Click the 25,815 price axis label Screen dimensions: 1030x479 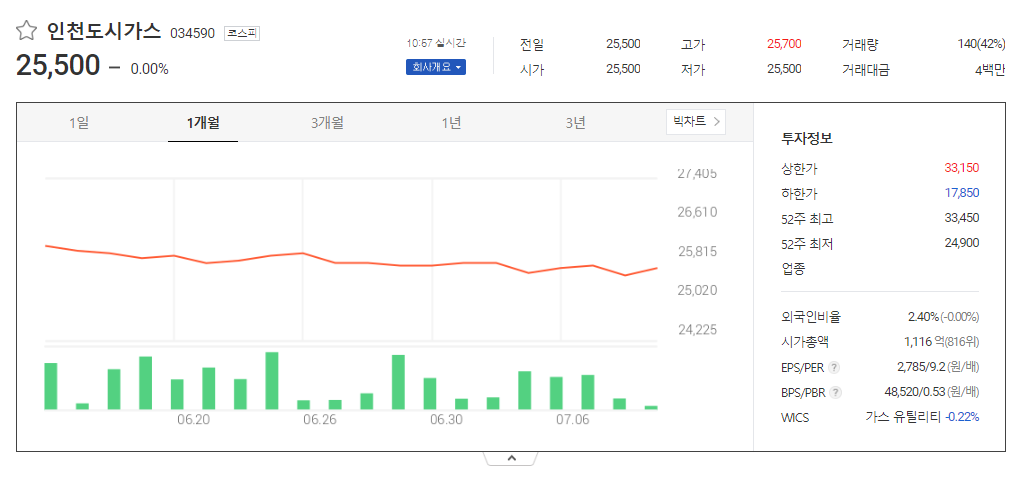pos(698,251)
